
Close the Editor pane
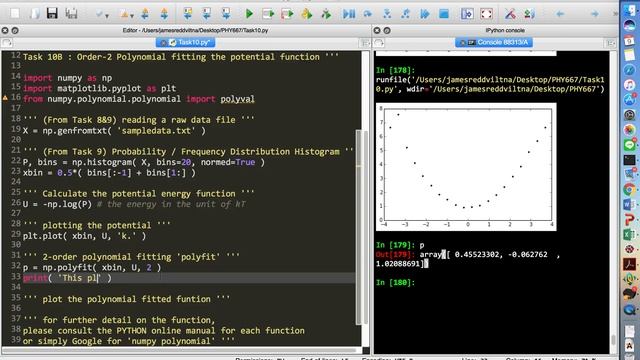[x=5, y=30]
